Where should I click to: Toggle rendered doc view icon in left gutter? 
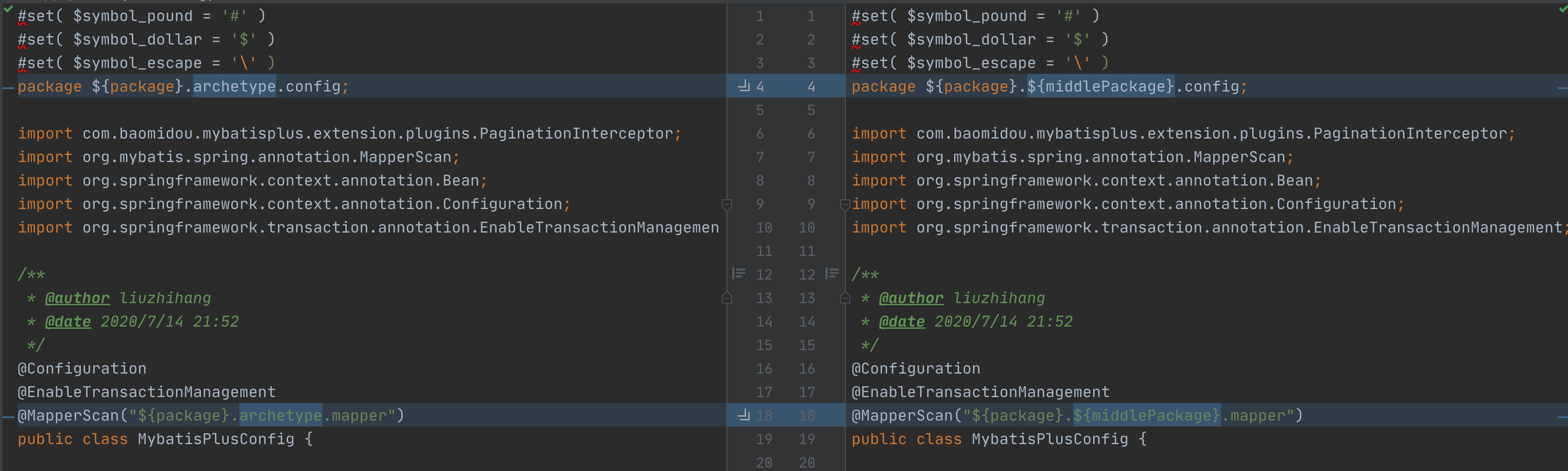coord(738,274)
